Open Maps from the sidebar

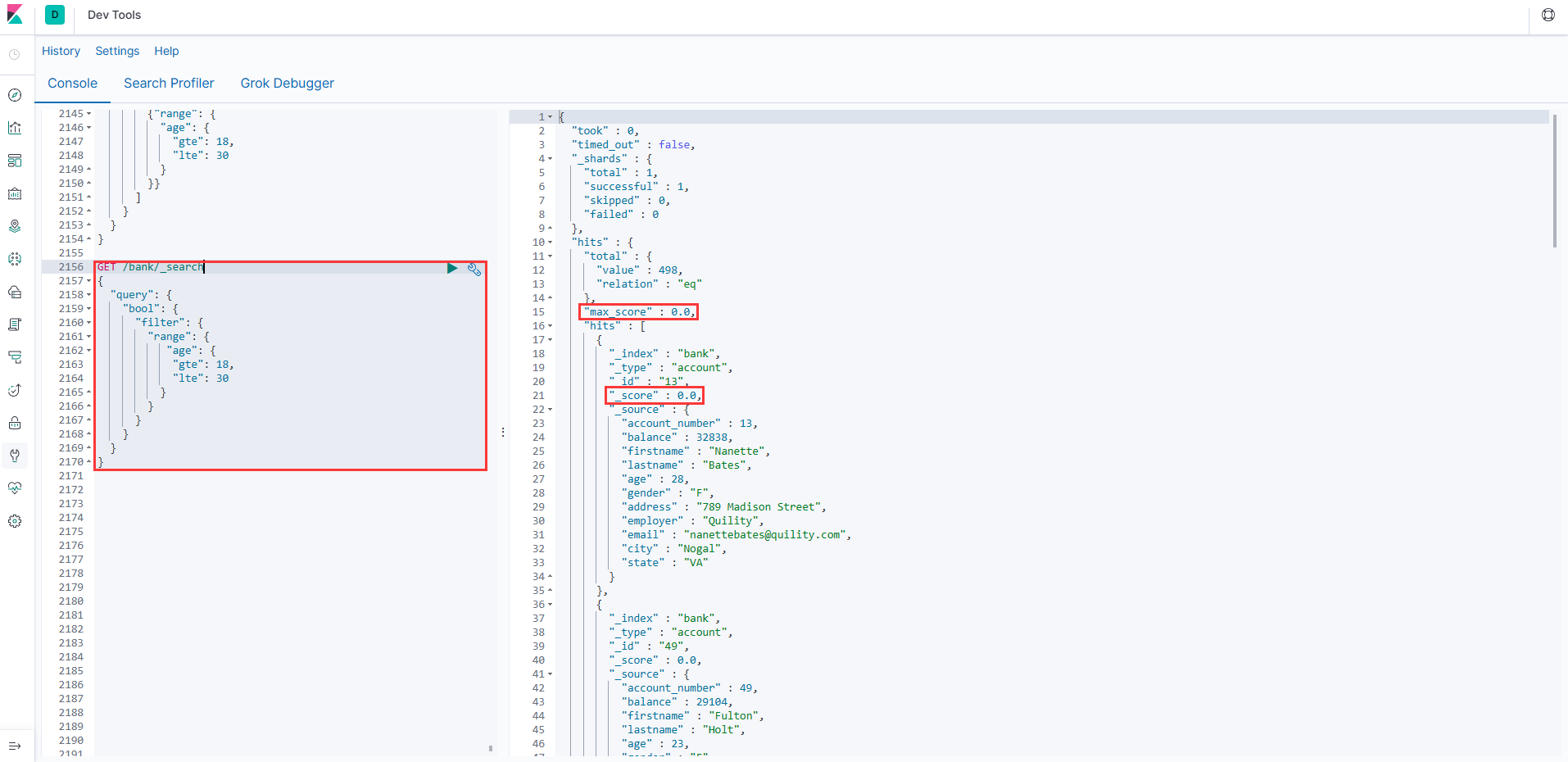pos(15,226)
